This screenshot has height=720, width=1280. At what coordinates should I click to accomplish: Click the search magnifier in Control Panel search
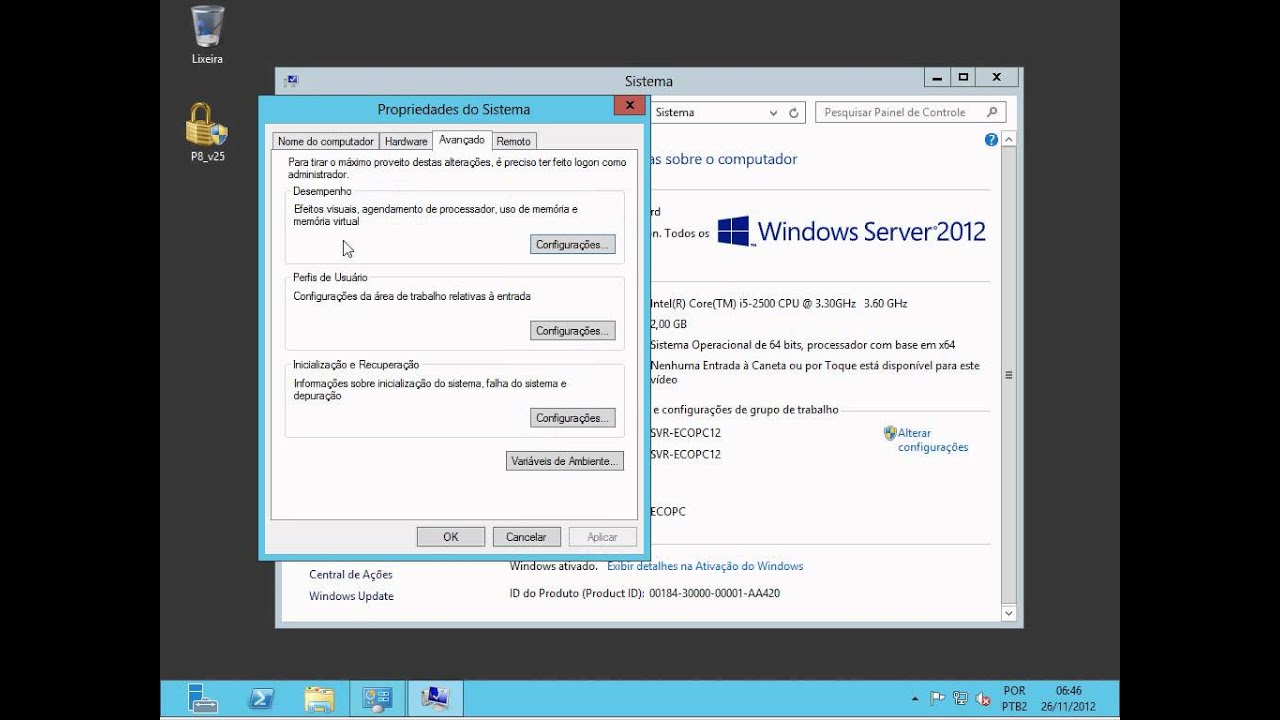pos(993,112)
